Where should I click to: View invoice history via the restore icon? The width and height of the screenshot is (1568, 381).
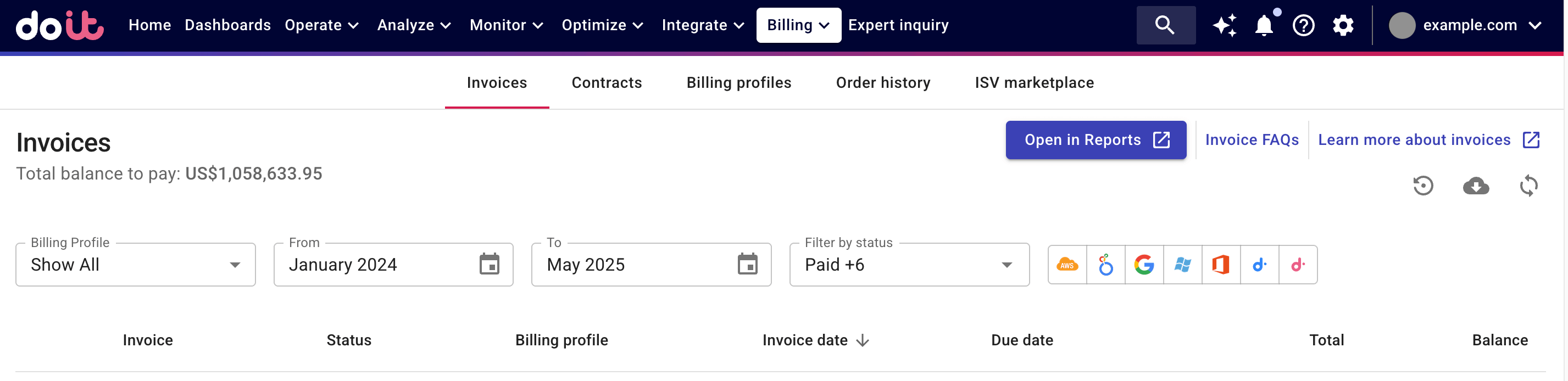tap(1423, 186)
